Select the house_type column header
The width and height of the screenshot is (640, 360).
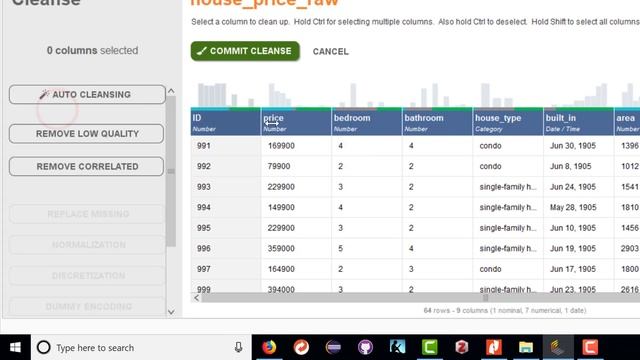click(508, 122)
